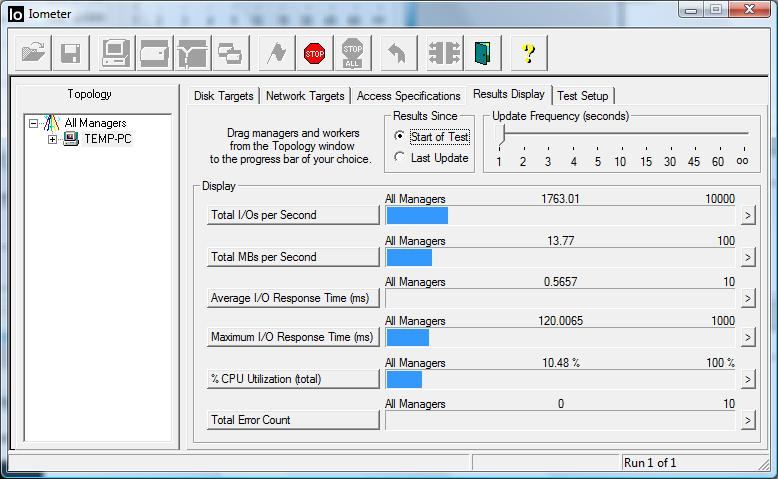Click the Stop All tests icon
The height and width of the screenshot is (479, 778).
click(x=352, y=53)
